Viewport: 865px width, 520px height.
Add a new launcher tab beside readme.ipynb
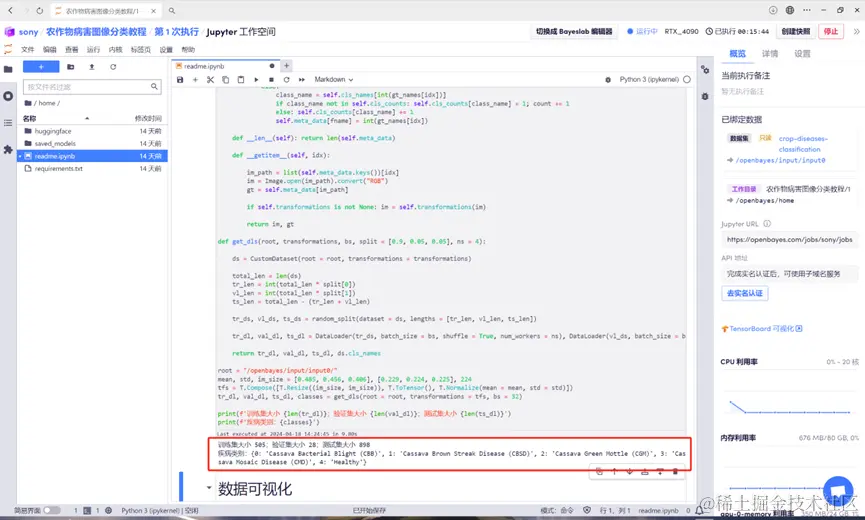(286, 66)
